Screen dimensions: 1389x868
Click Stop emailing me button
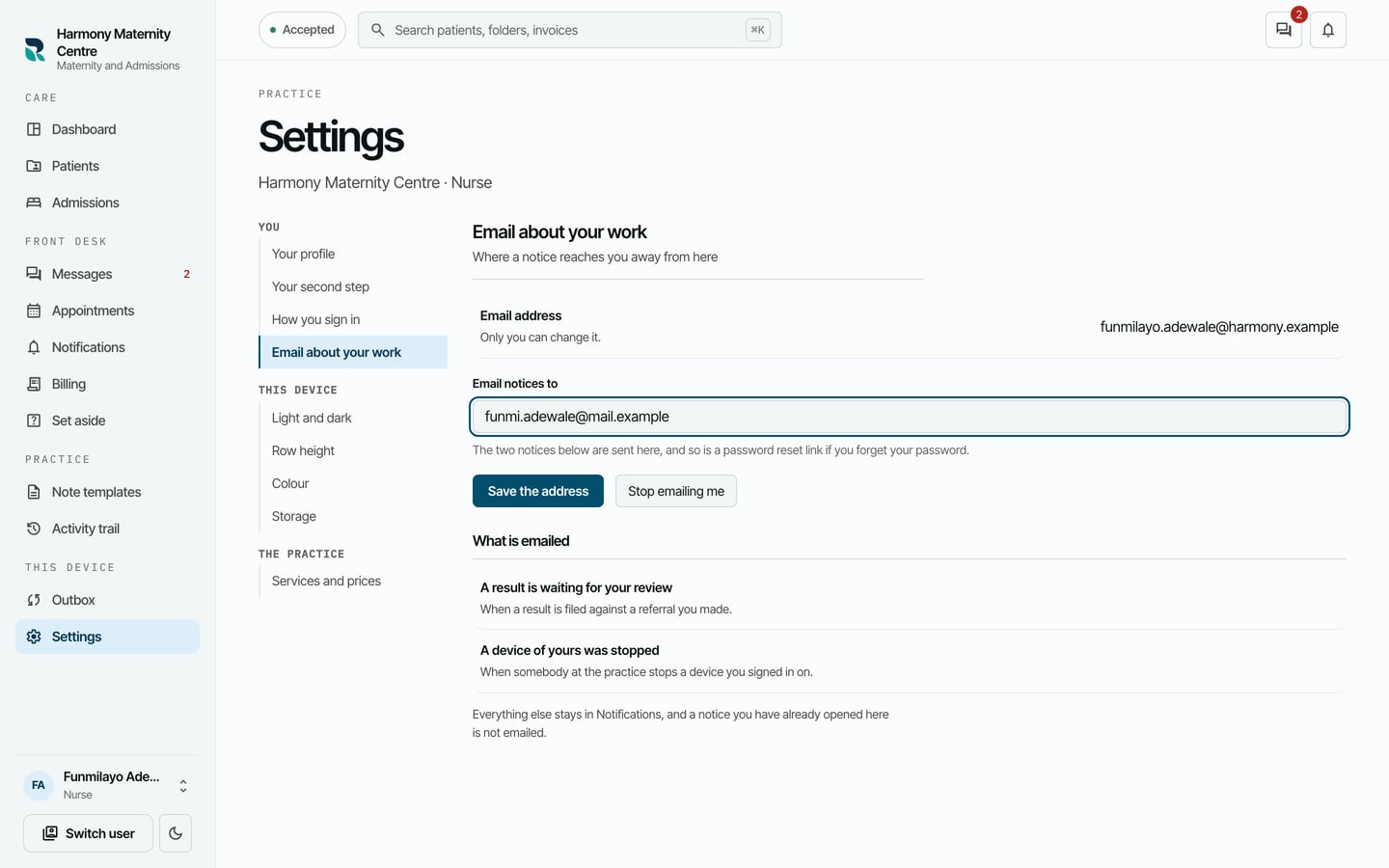click(676, 491)
